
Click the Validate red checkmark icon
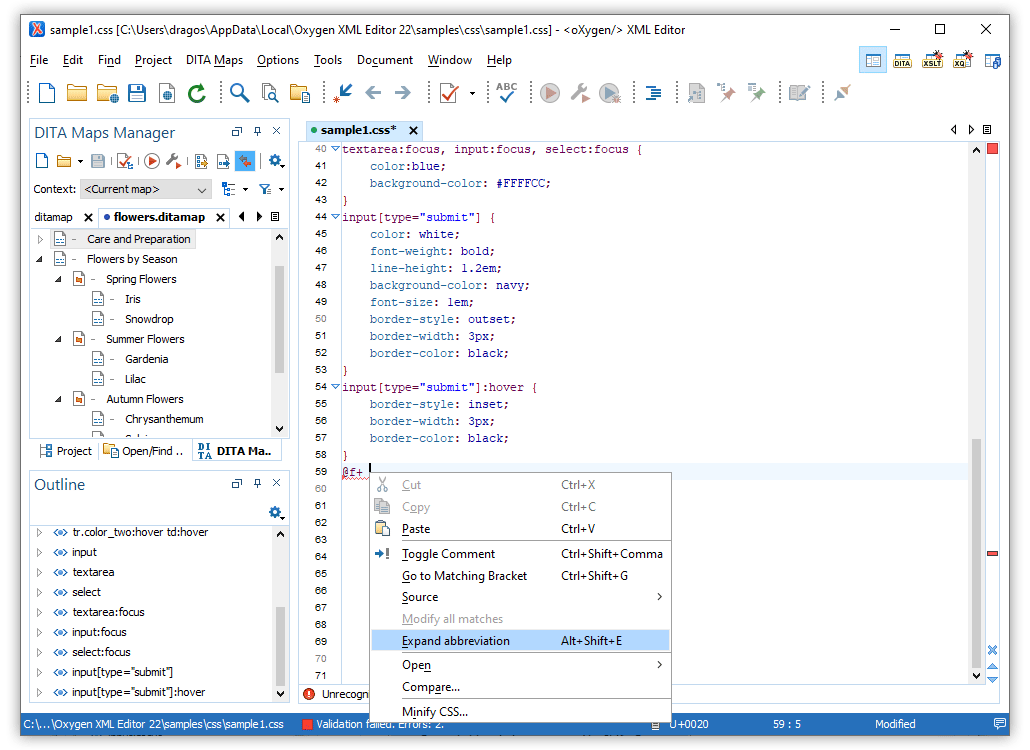[x=449, y=93]
